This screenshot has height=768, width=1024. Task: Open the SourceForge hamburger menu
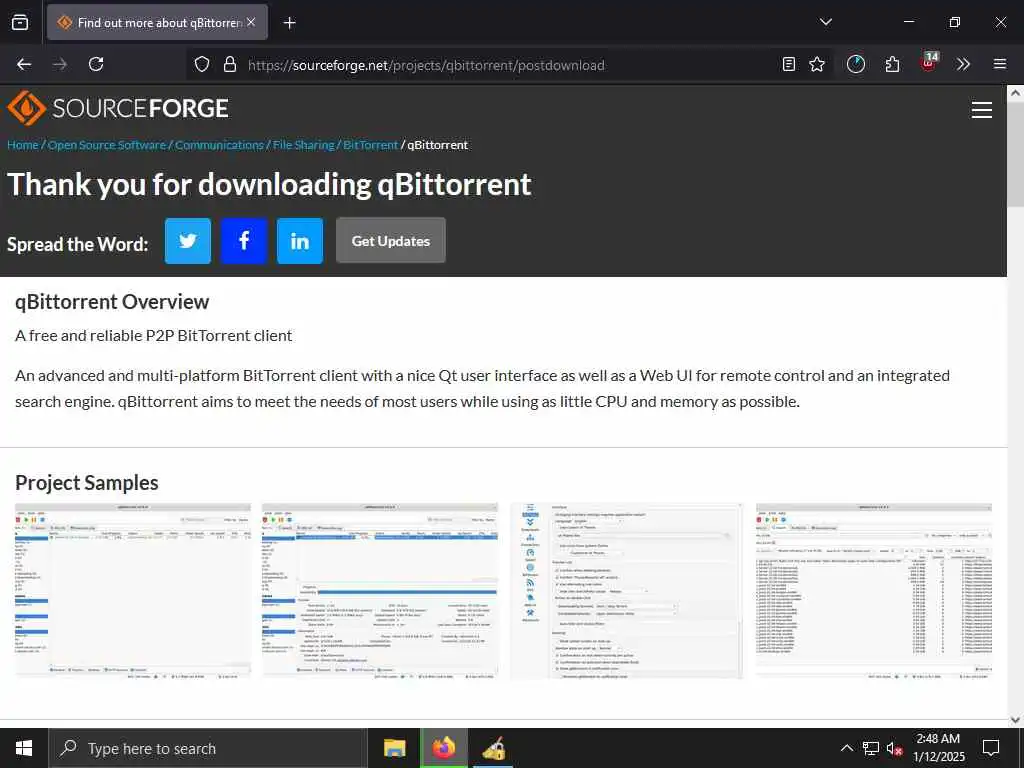click(982, 110)
